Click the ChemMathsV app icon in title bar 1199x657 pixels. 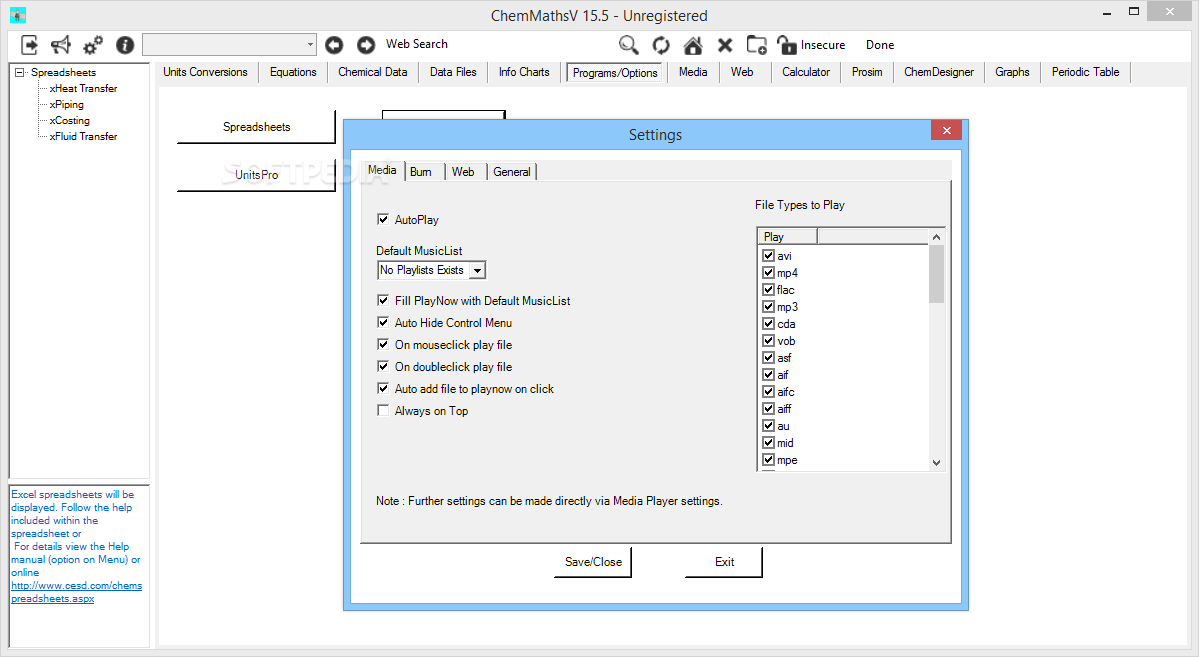(18, 15)
